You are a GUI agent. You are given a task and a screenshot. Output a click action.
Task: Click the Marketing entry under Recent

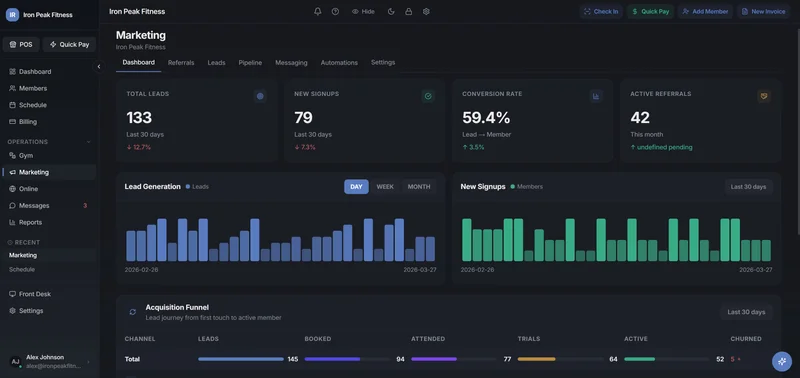coord(49,255)
